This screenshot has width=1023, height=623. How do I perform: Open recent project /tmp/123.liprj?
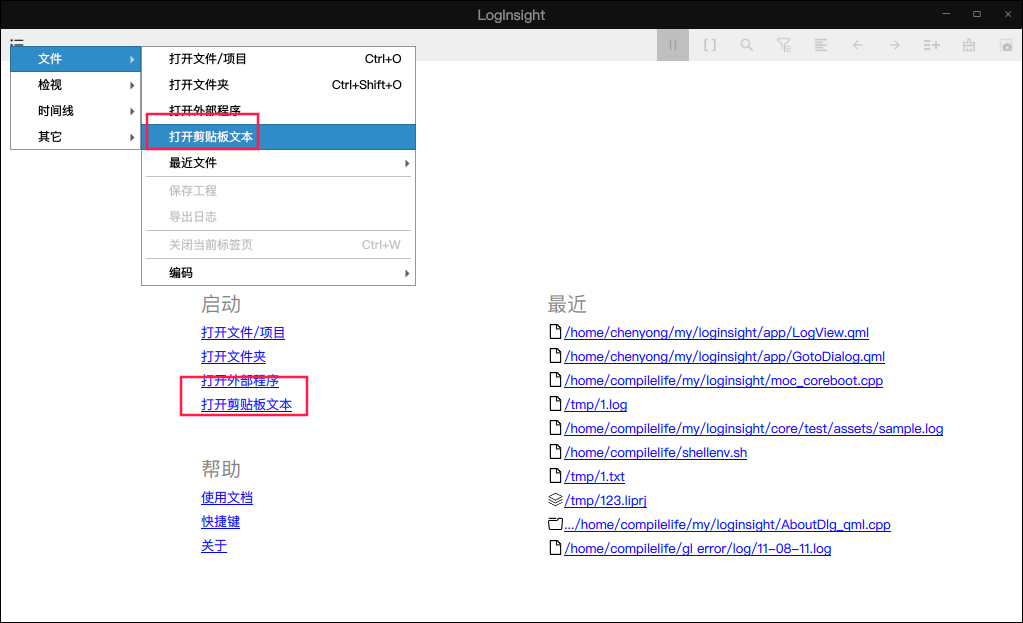[x=605, y=500]
